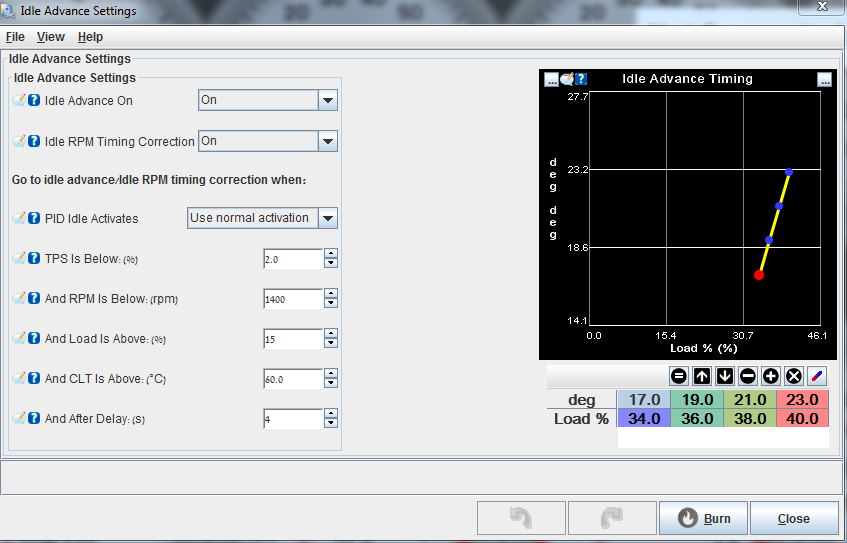Click After Delay field showing 4
The width and height of the screenshot is (847, 543).
293,419
